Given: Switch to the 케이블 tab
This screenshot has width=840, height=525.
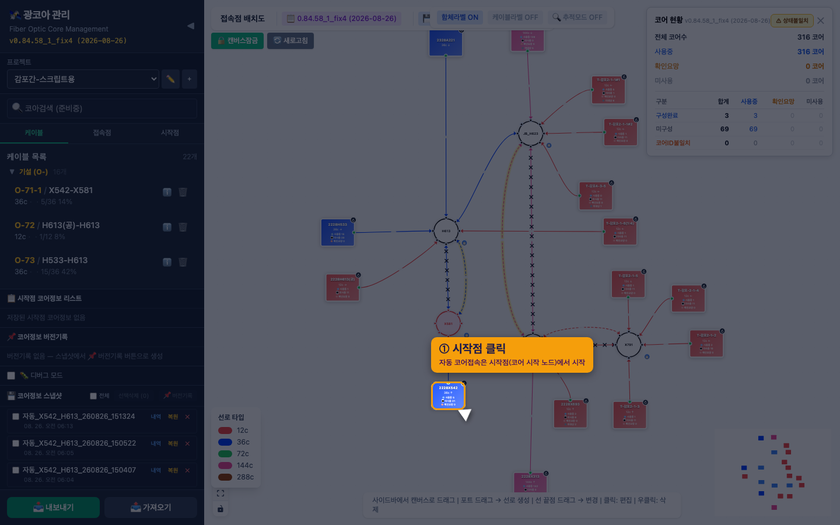Looking at the screenshot, I should pos(34,133).
